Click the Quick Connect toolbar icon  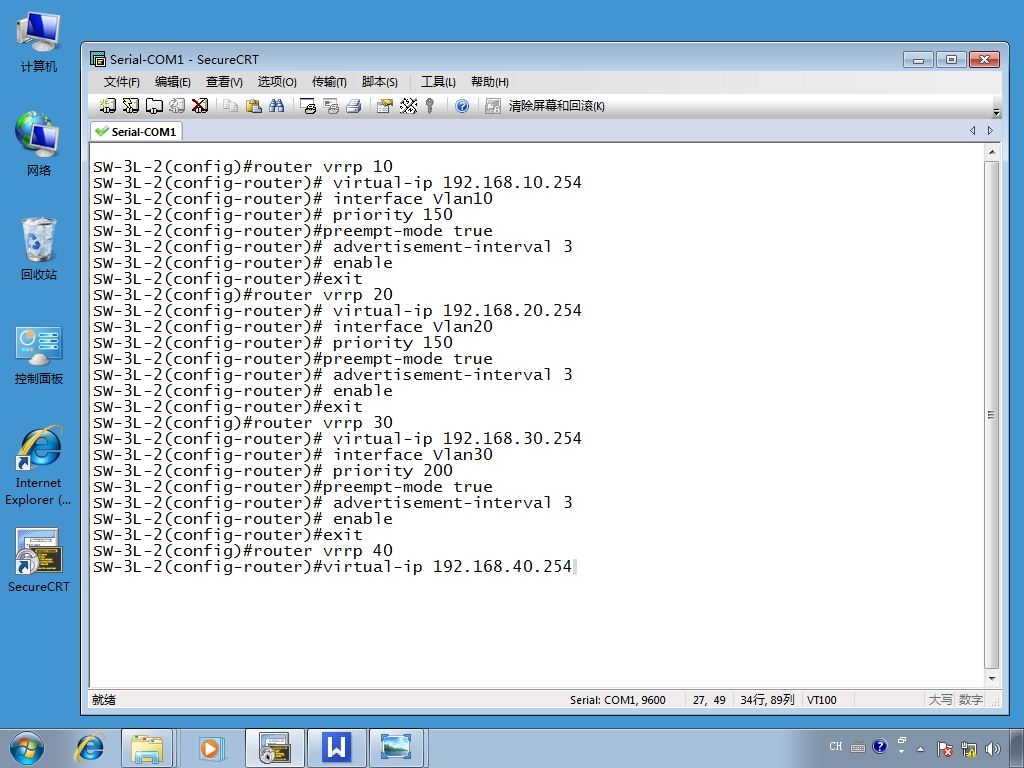[x=131, y=106]
